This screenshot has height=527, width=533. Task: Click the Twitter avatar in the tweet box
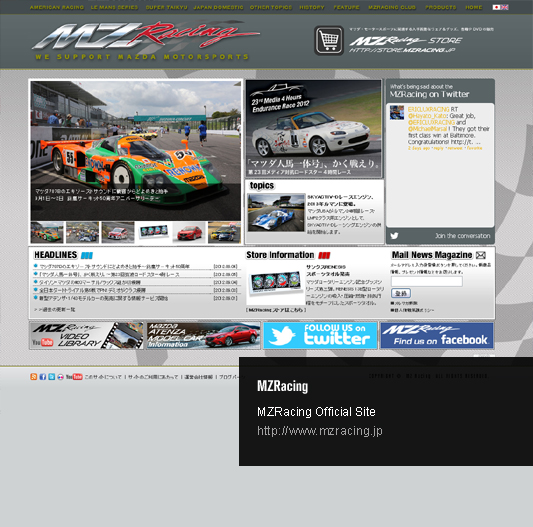coord(397,113)
